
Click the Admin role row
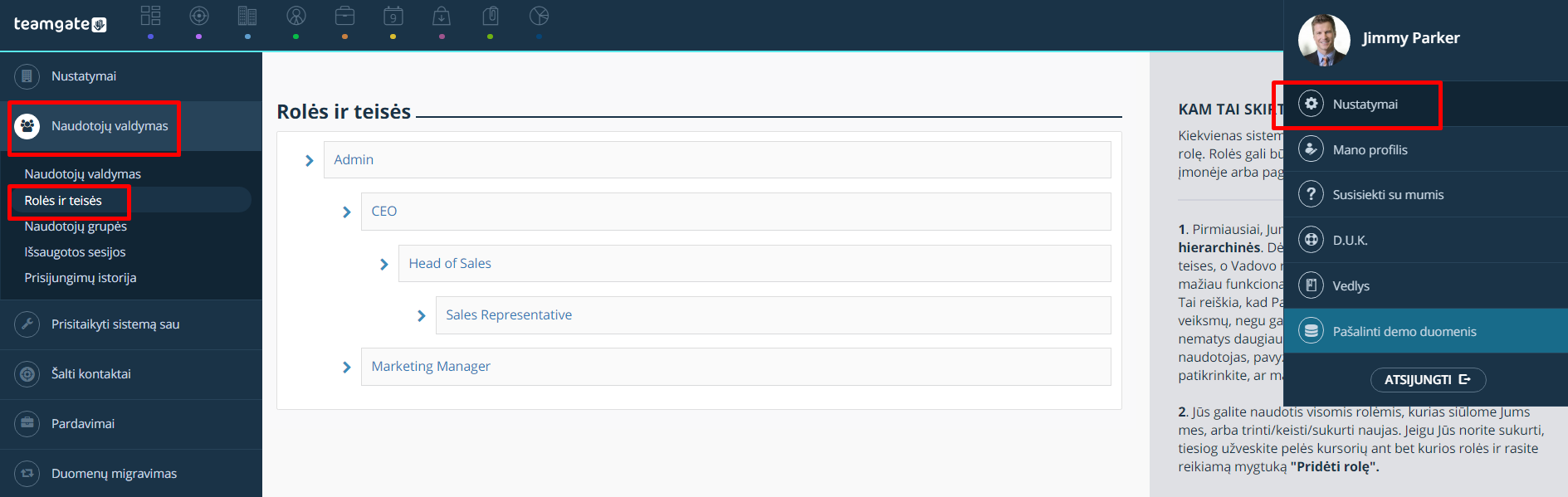(717, 159)
